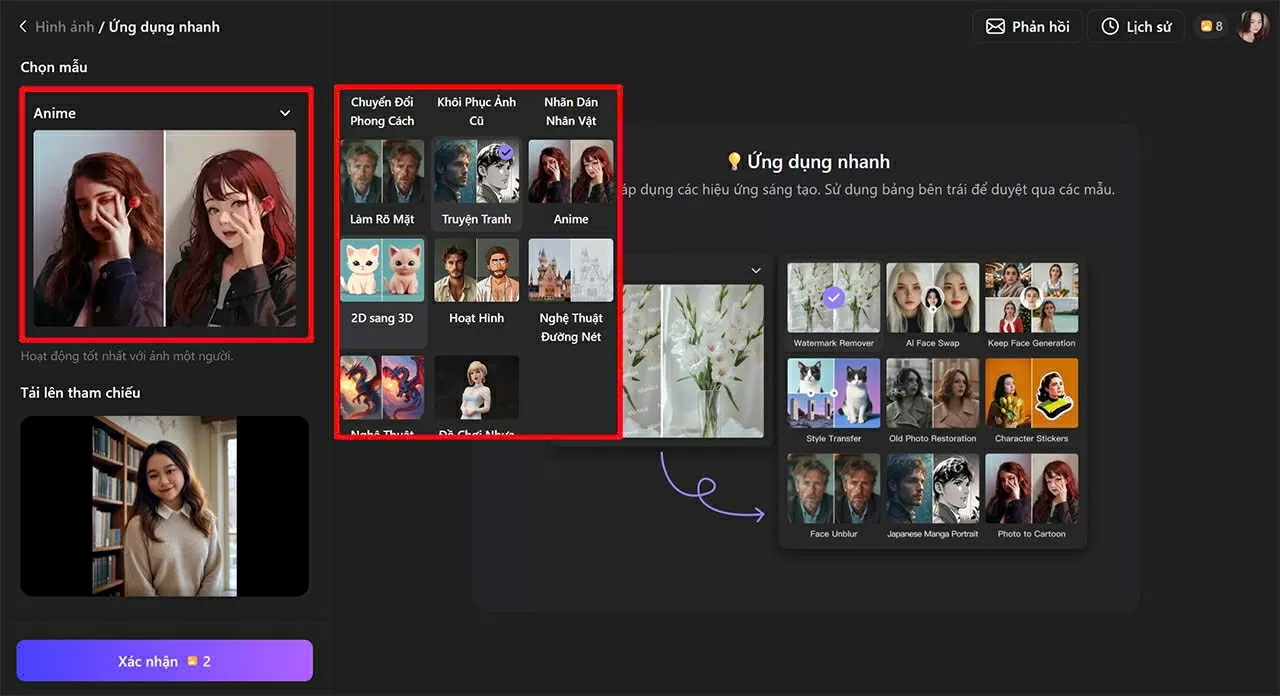1280x696 pixels.
Task: Click the coin credits counter icon
Action: pyautogui.click(x=1206, y=27)
